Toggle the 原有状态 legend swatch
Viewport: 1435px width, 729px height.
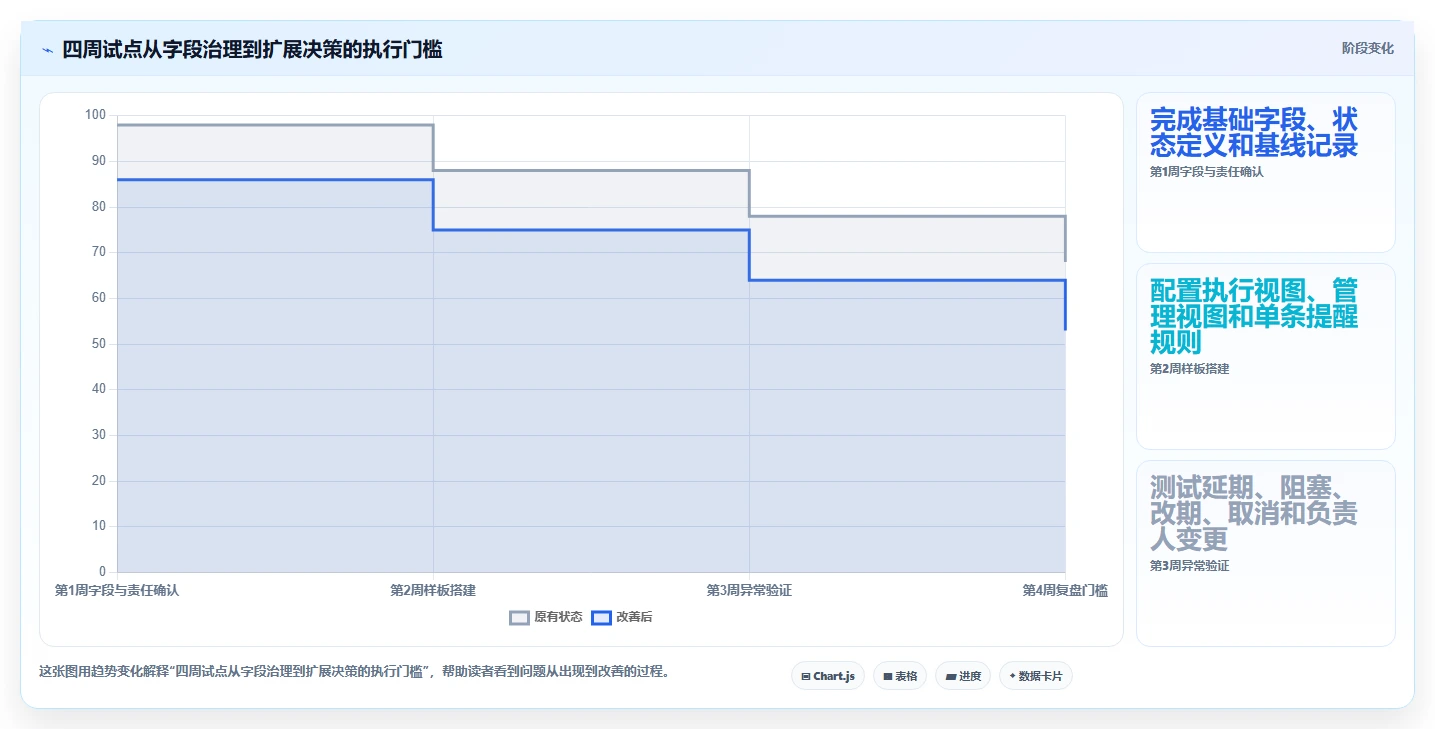519,618
